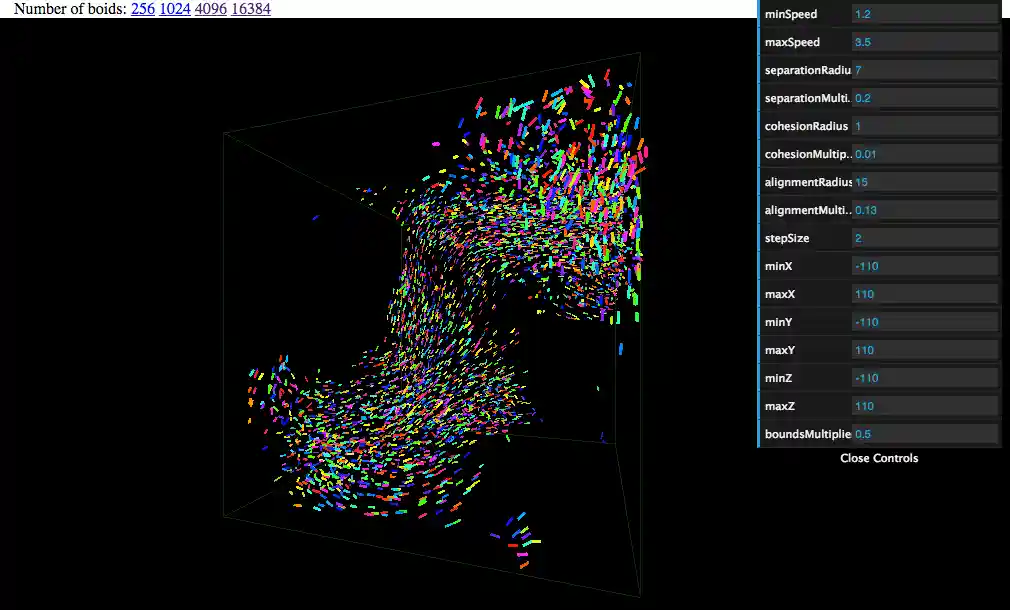
Task: Click the minY input field
Action: coord(924,323)
